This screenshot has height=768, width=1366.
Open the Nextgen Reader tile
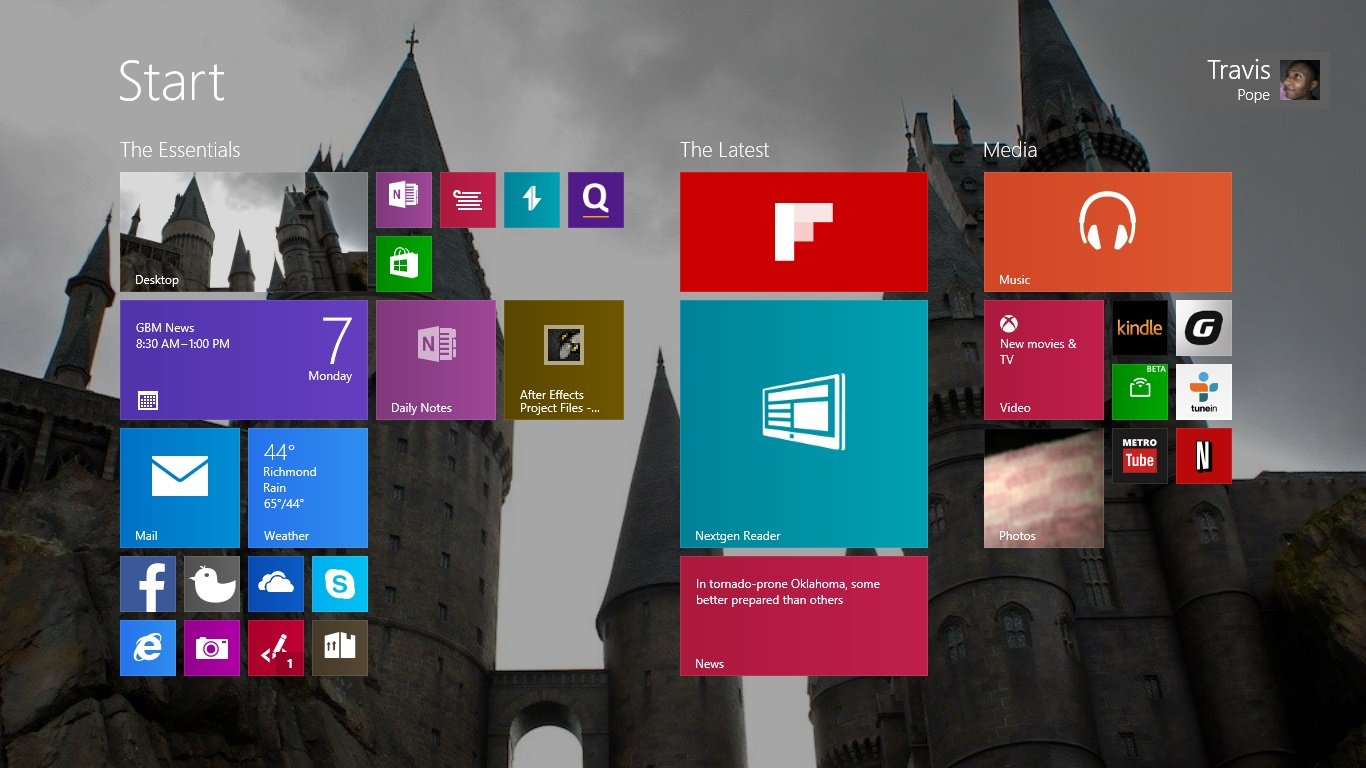pos(804,424)
